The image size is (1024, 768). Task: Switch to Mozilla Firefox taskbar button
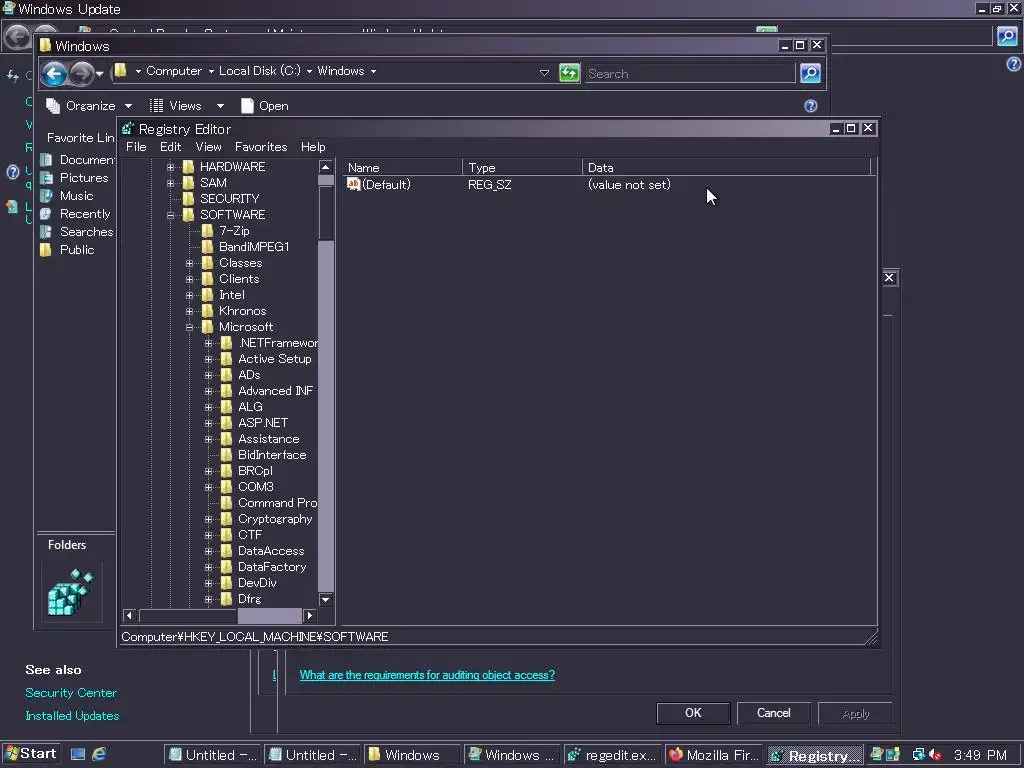[713, 755]
